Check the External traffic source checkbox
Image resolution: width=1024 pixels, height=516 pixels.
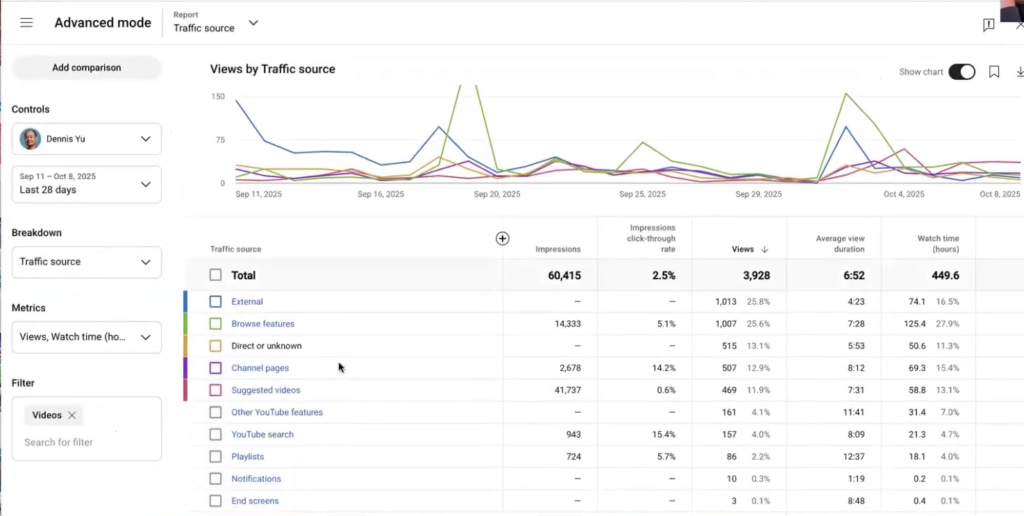pos(216,301)
